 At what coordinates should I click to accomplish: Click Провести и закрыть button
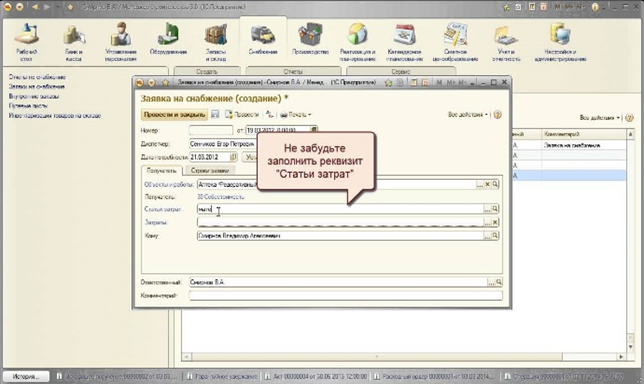tap(175, 115)
